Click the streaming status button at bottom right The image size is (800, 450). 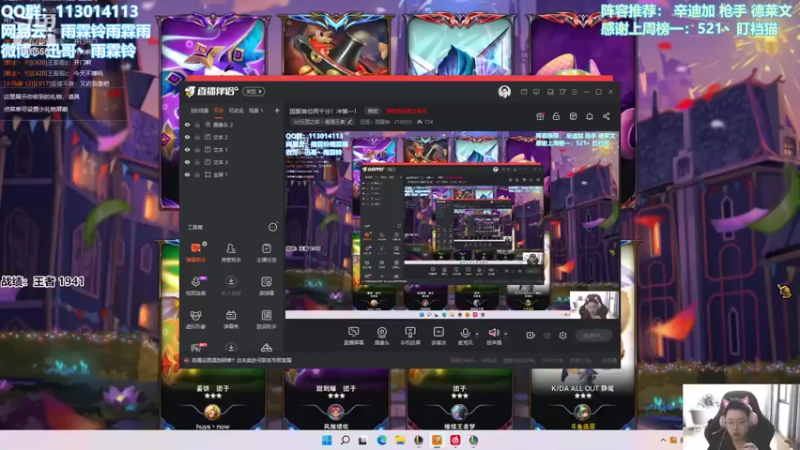594,335
